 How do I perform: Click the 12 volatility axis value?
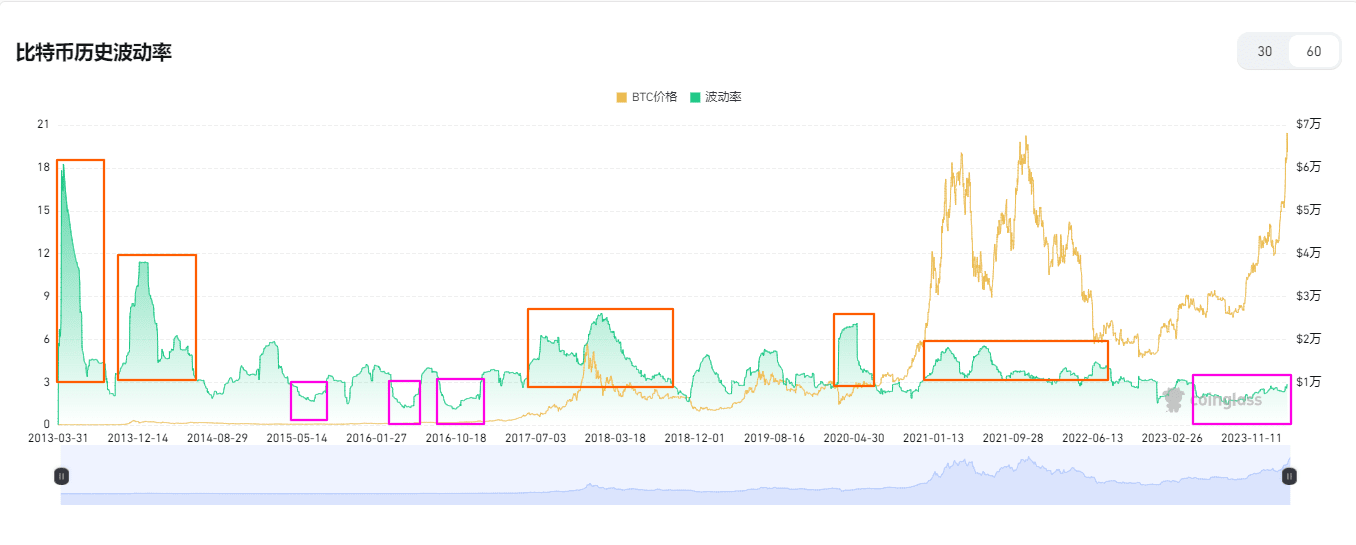click(43, 253)
